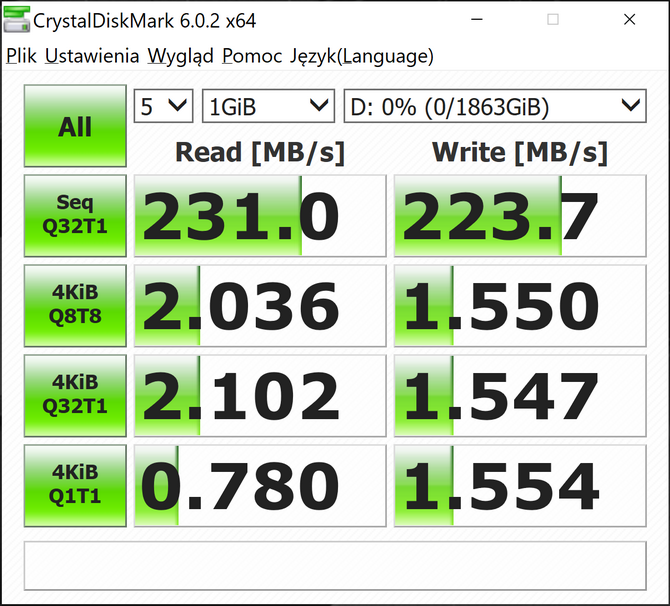Minimize the CrystalDiskMark window
Image resolution: width=670 pixels, height=606 pixels.
tap(477, 20)
